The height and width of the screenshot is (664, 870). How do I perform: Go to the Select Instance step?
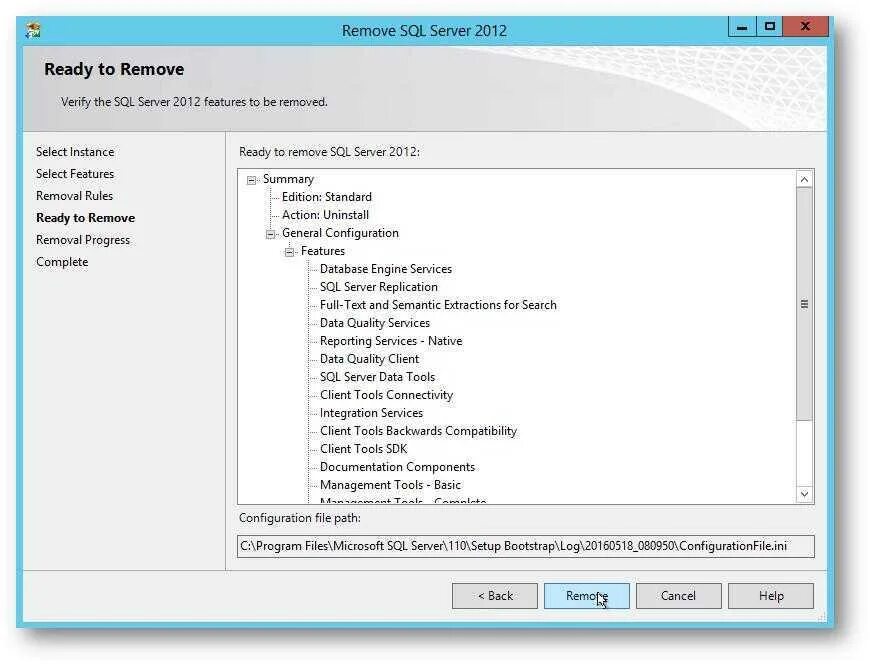75,151
